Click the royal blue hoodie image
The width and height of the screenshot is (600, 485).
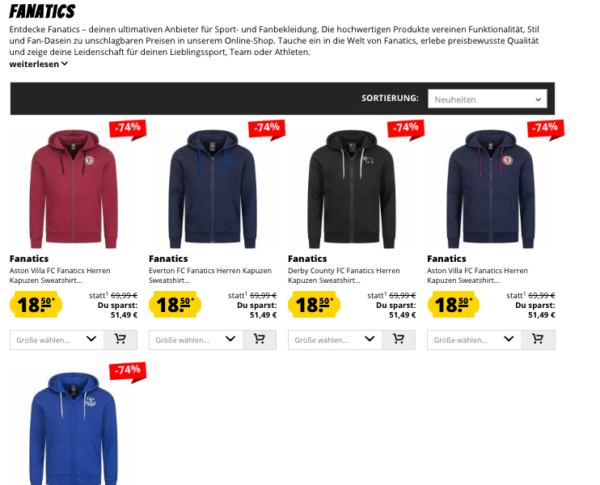click(73, 429)
